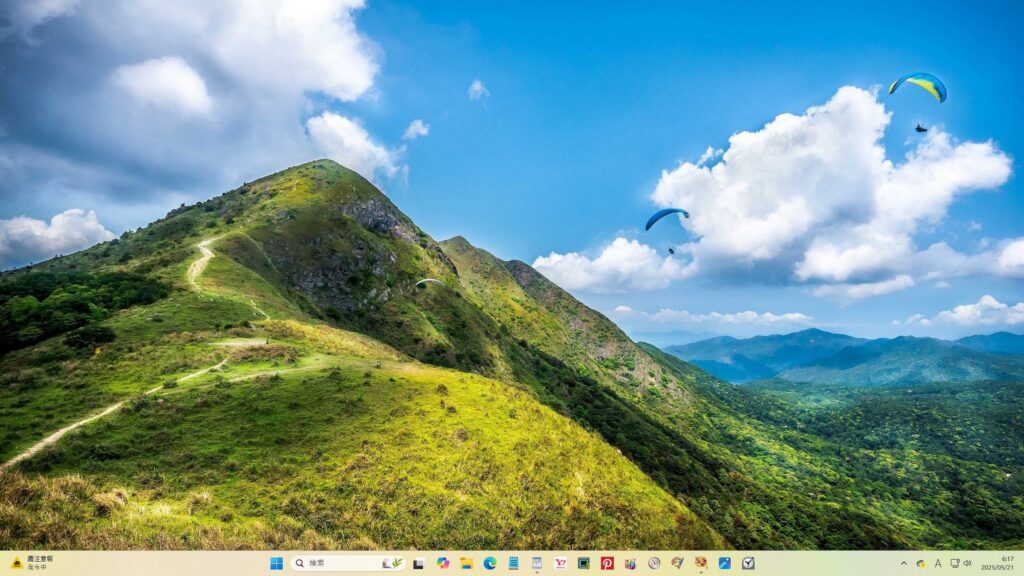
Task: Open the dark green monitor app icon
Action: point(583,563)
